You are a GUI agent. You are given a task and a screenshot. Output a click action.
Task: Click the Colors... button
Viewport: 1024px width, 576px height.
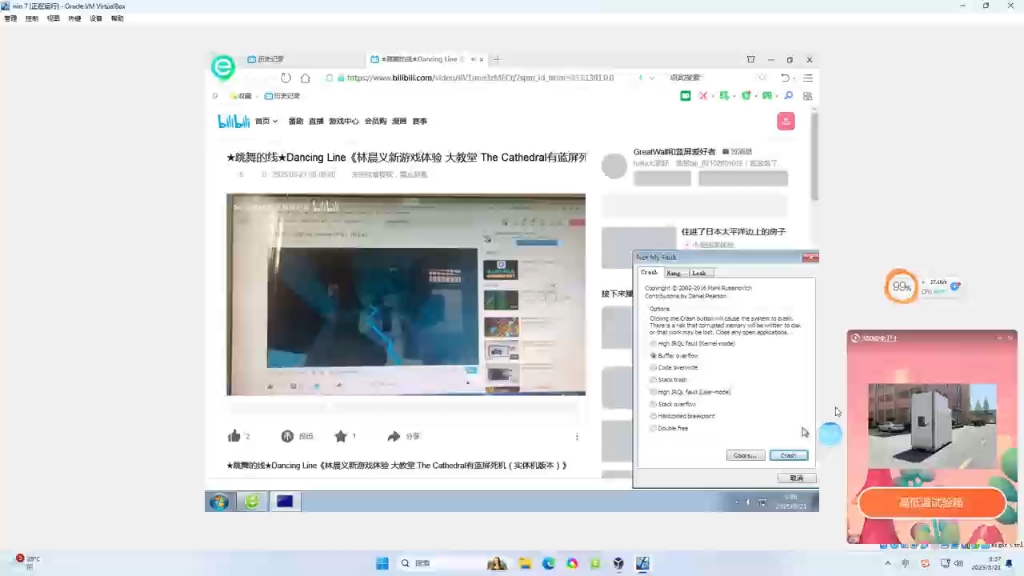(x=745, y=455)
